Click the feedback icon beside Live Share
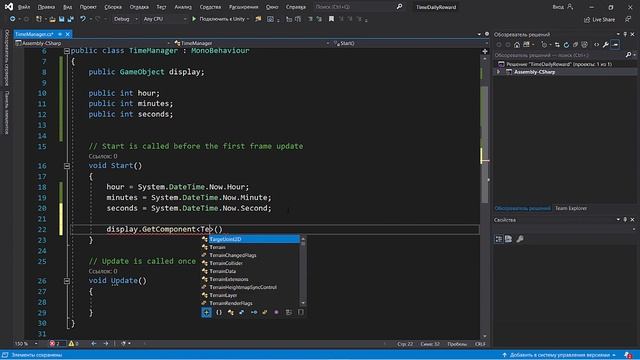This screenshot has height=360, width=640. click(x=628, y=19)
